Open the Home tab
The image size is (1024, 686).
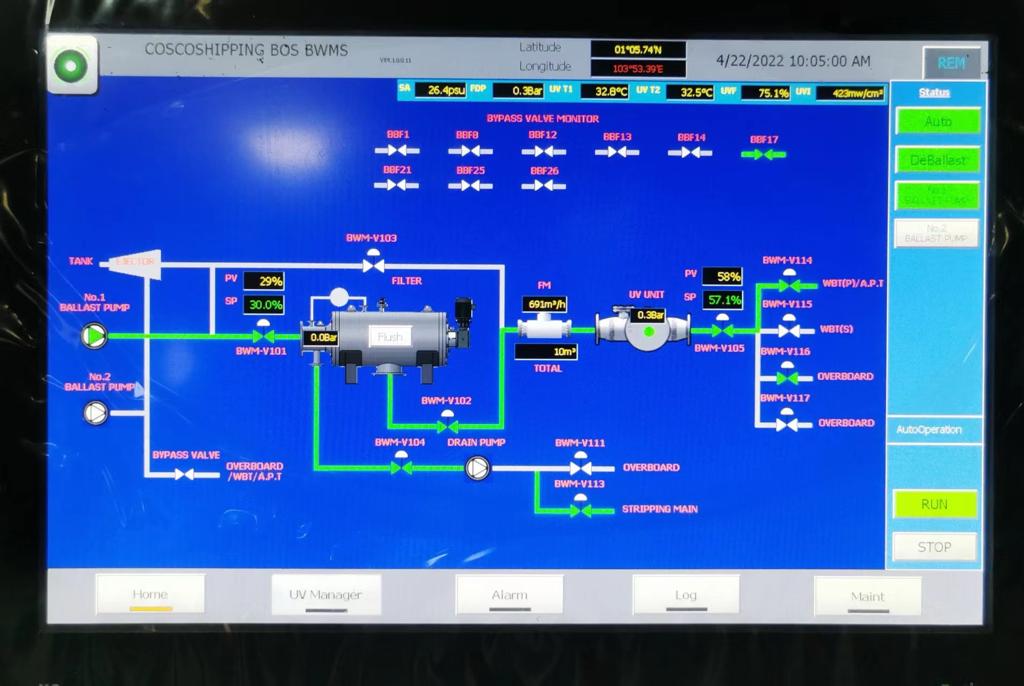pos(150,595)
